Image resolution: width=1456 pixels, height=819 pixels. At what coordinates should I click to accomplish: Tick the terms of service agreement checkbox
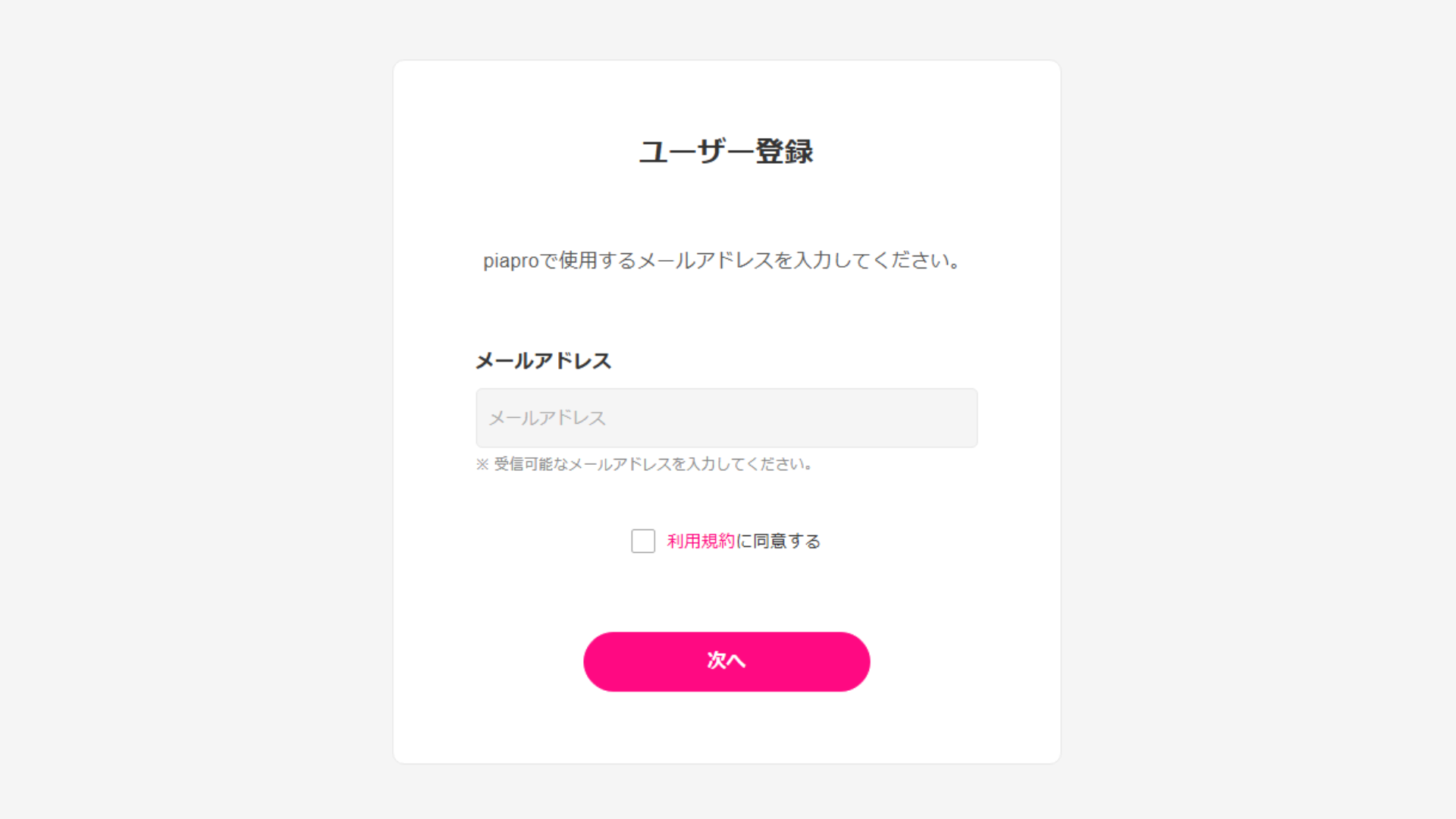pos(642,541)
